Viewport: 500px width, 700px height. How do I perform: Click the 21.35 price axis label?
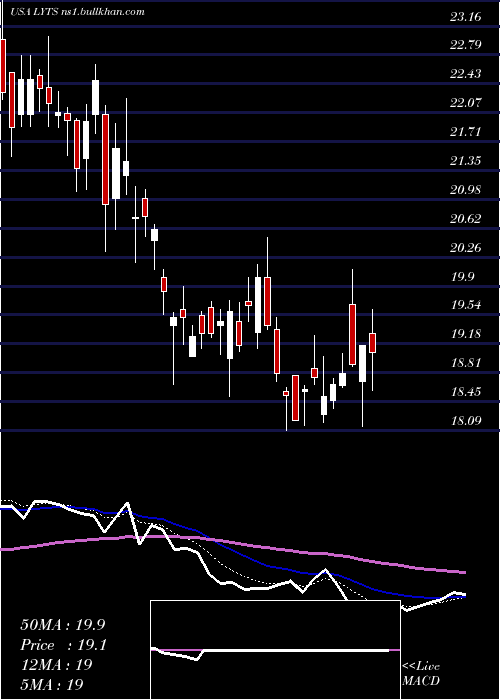465,161
